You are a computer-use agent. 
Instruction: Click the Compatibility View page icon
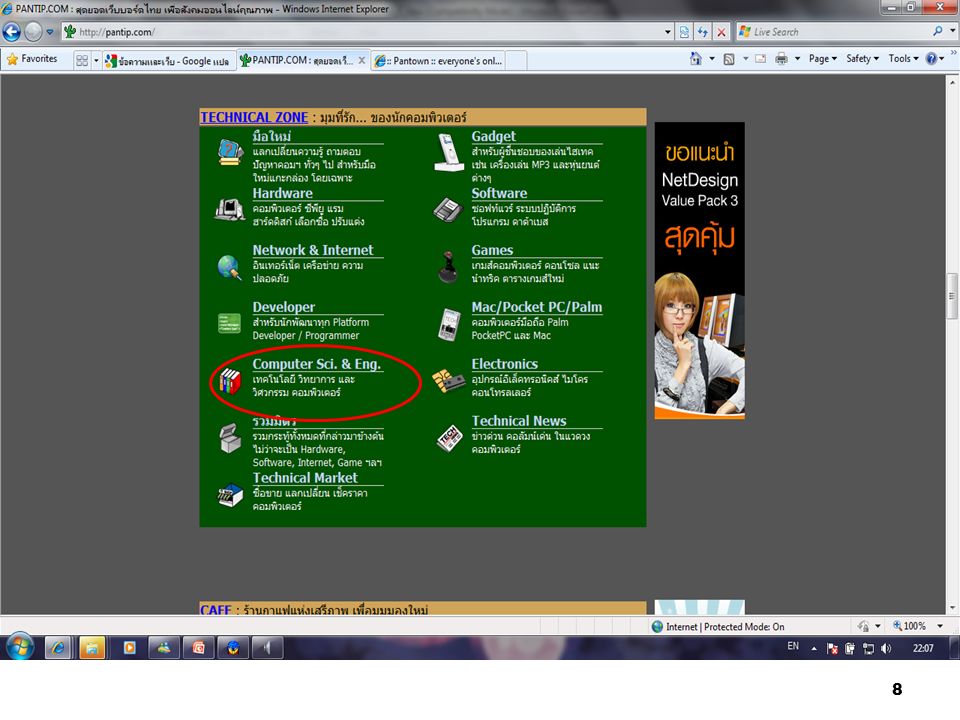684,32
